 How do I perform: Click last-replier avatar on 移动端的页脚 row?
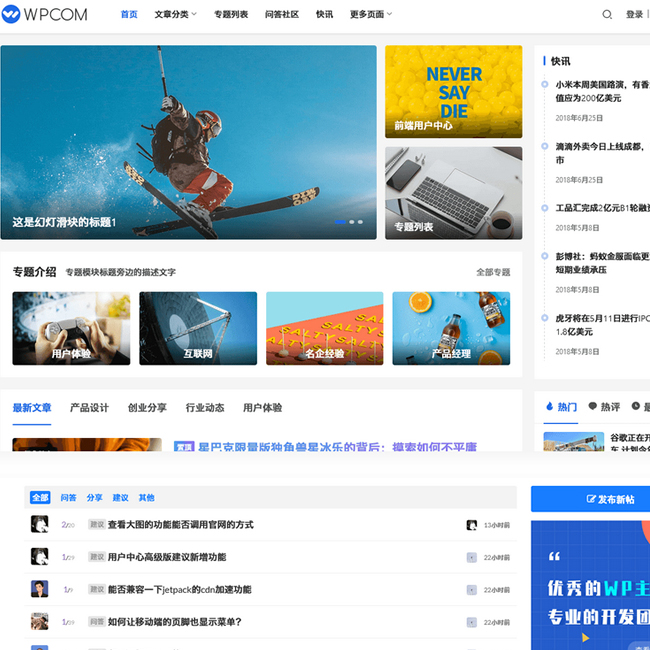[472, 622]
